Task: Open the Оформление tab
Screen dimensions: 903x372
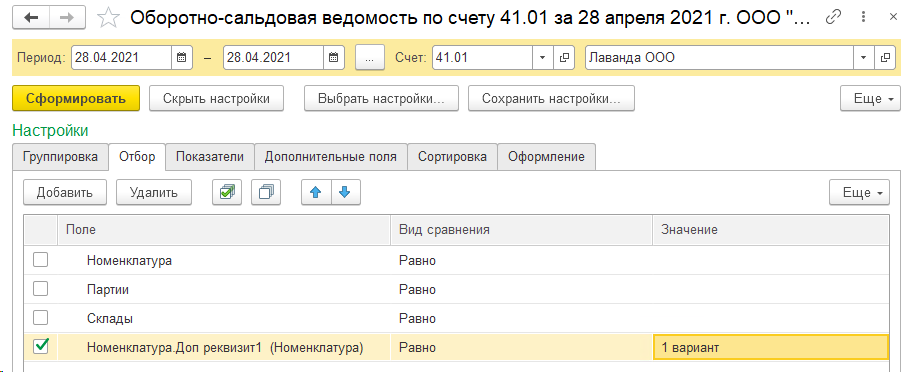Action: (x=546, y=157)
